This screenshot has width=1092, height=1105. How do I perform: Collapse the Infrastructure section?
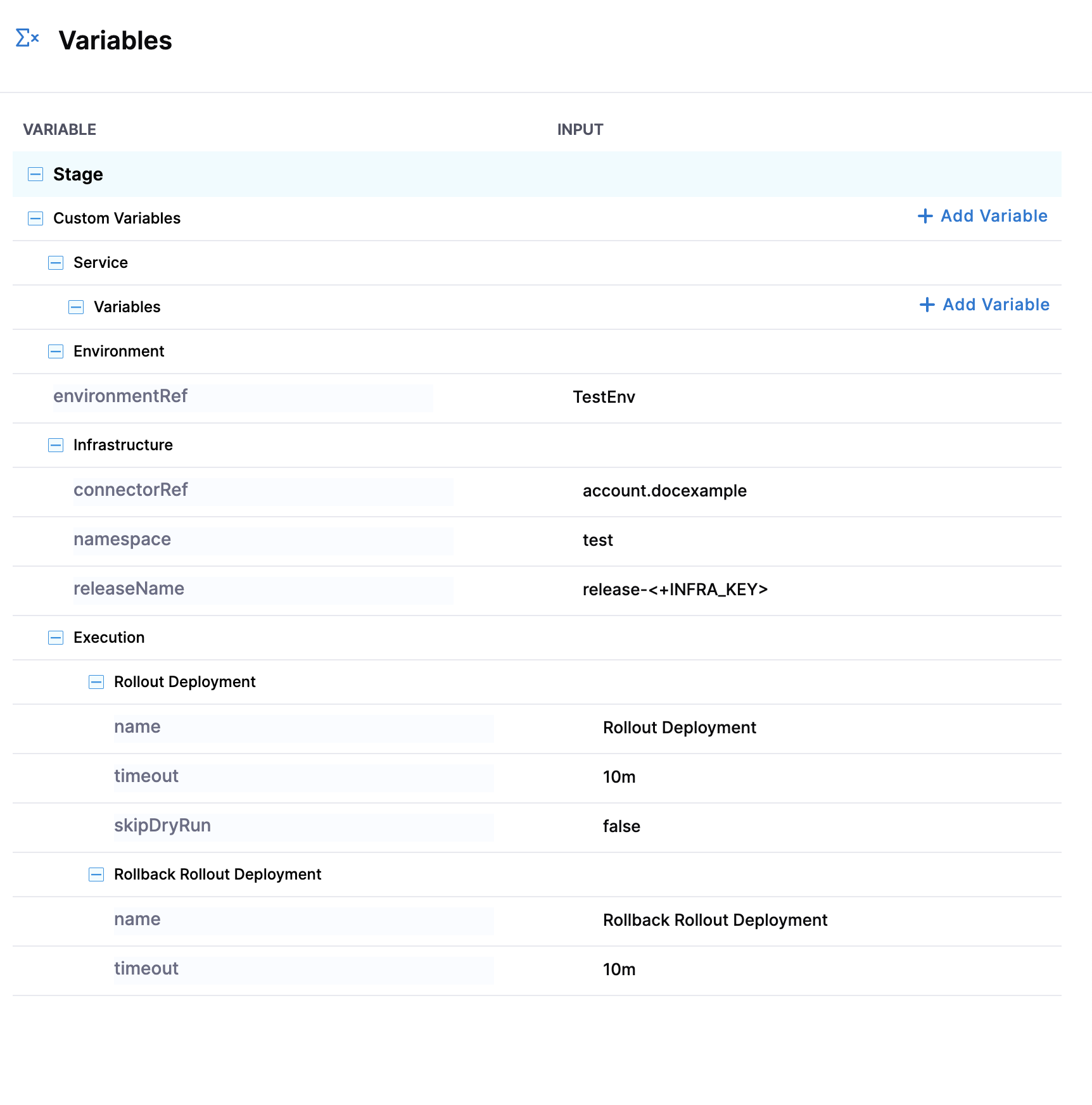(x=56, y=445)
